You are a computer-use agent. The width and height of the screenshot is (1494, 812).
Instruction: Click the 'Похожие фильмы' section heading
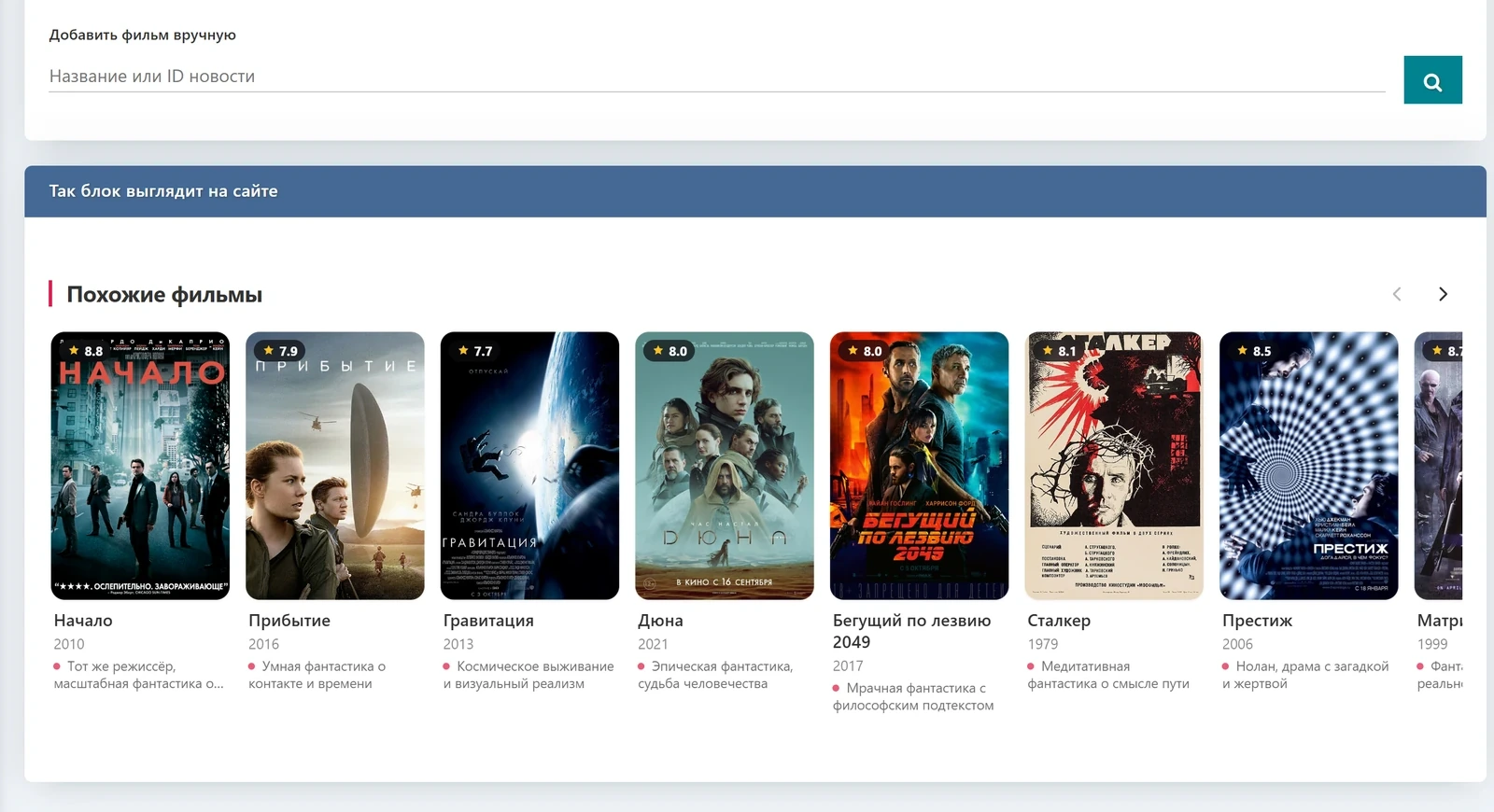coord(164,295)
